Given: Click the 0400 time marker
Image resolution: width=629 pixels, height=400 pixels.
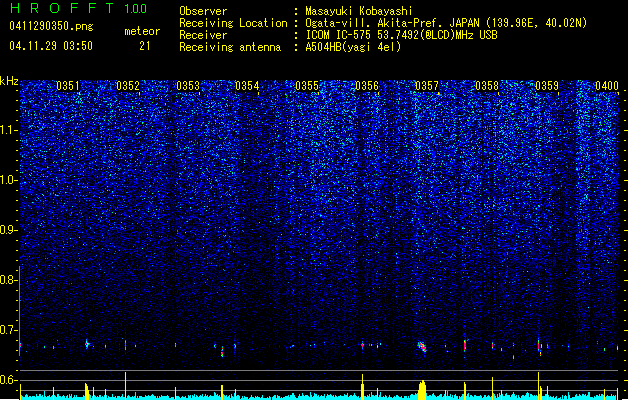Looking at the screenshot, I should [x=607, y=85].
